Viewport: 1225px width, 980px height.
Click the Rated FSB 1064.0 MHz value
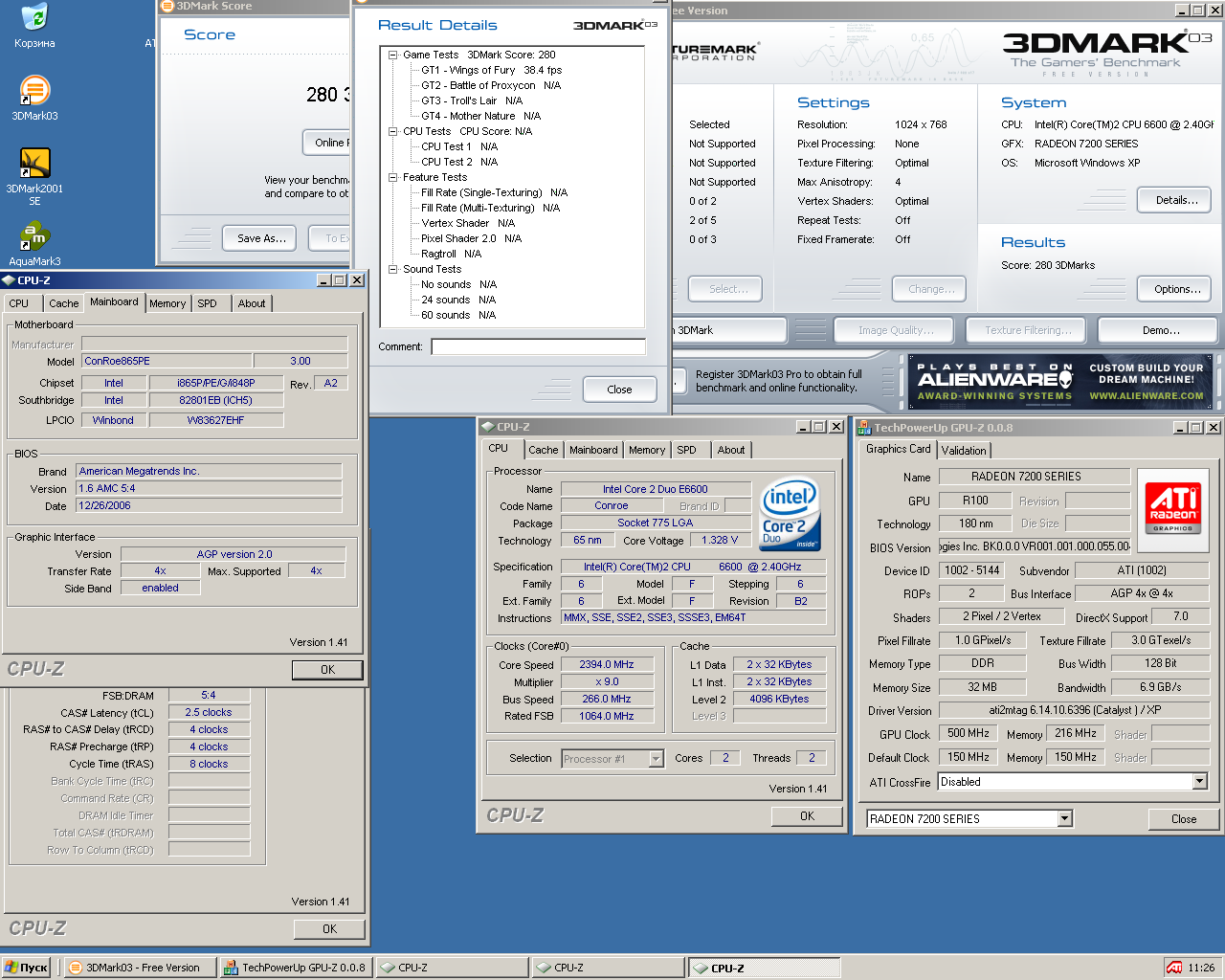607,717
